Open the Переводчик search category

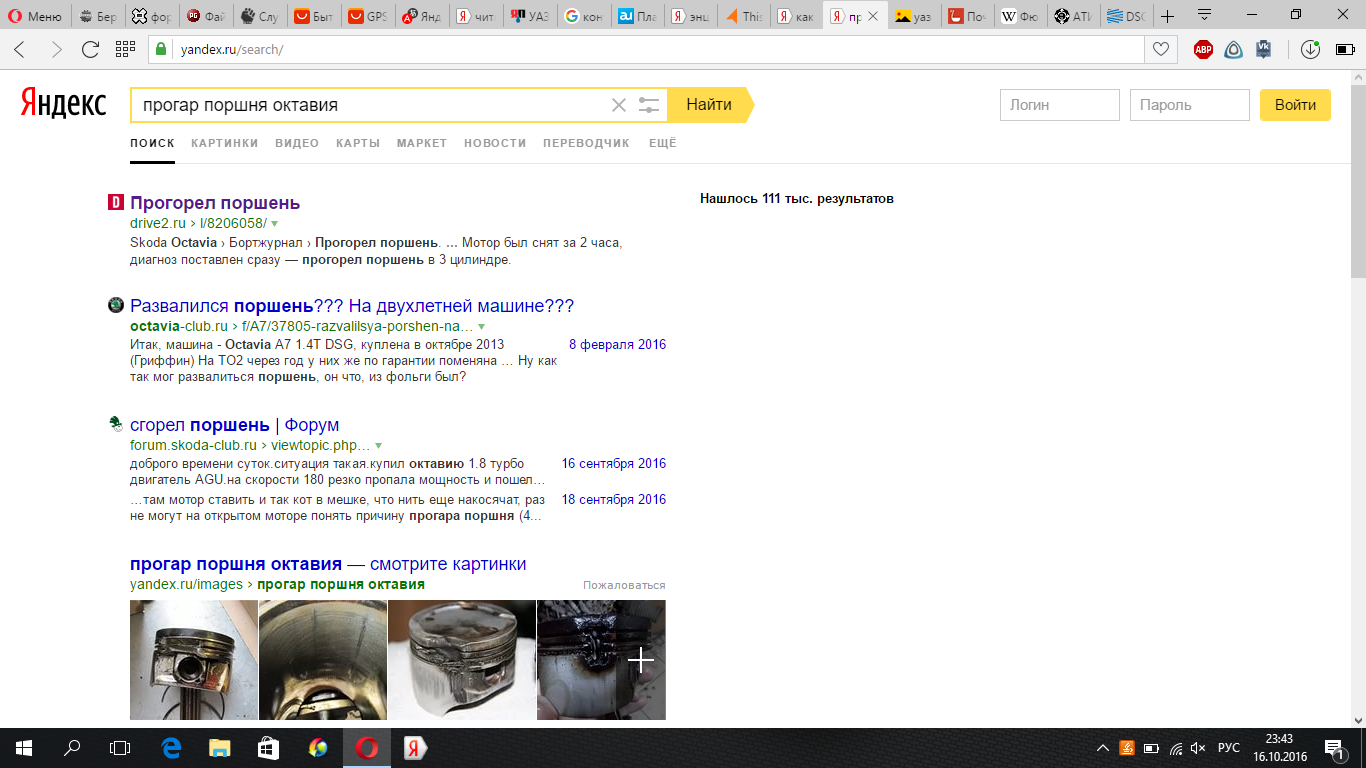587,143
